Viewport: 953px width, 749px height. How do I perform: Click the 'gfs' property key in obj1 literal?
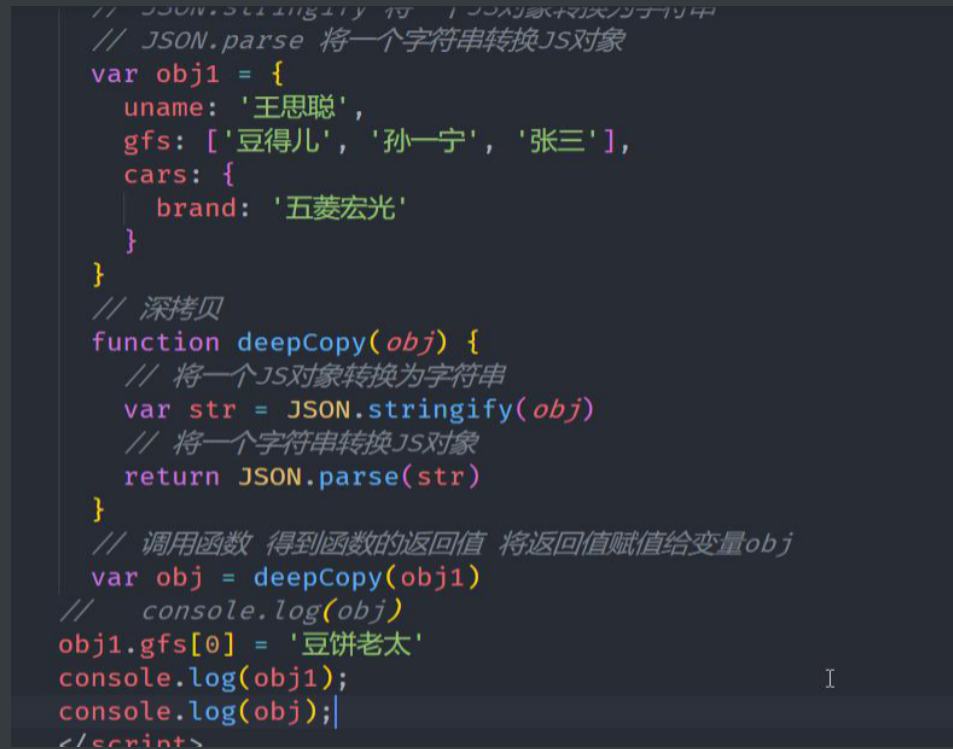[147, 142]
